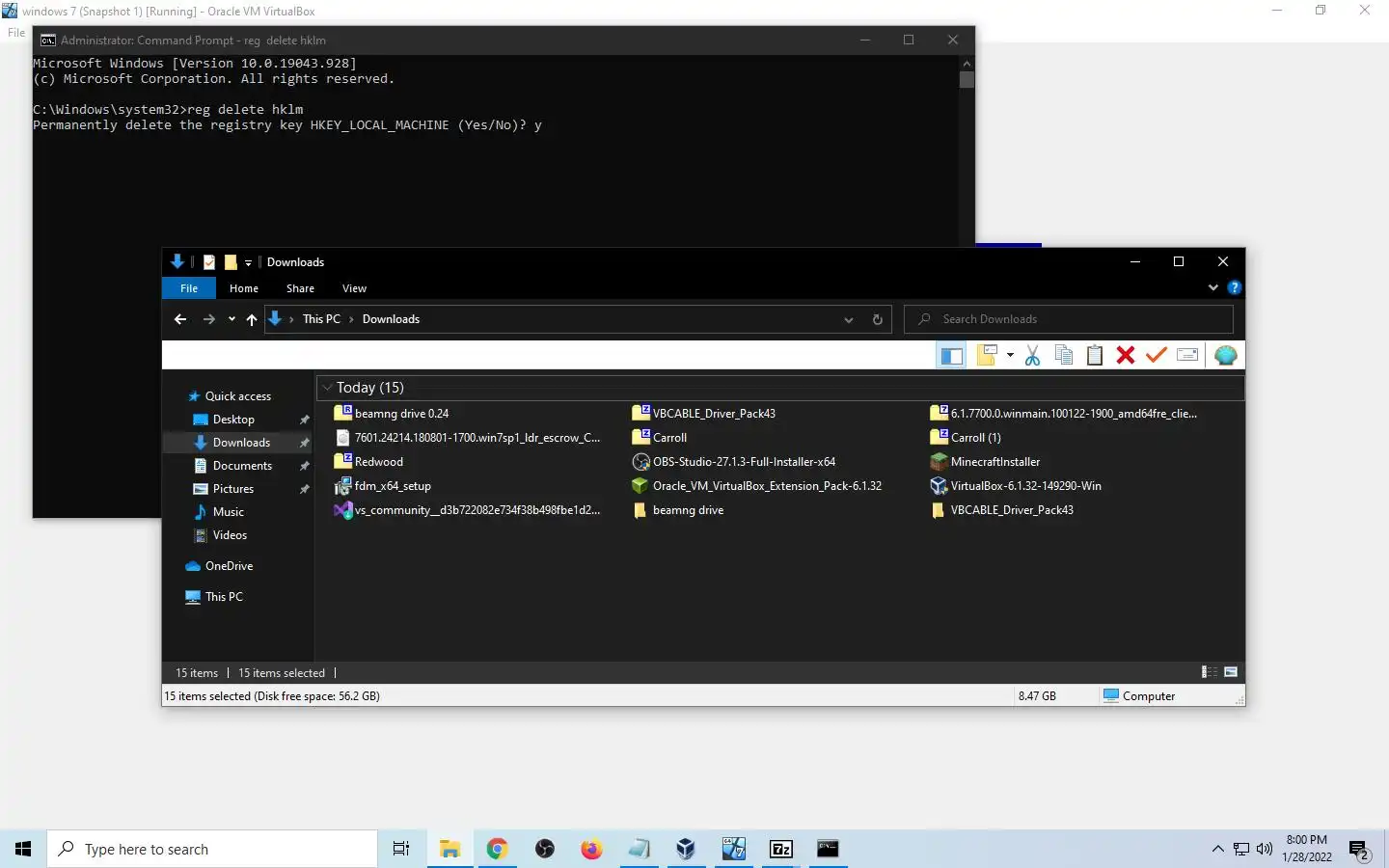Click the red X Delete icon
The width and height of the screenshot is (1389, 868).
click(1126, 356)
